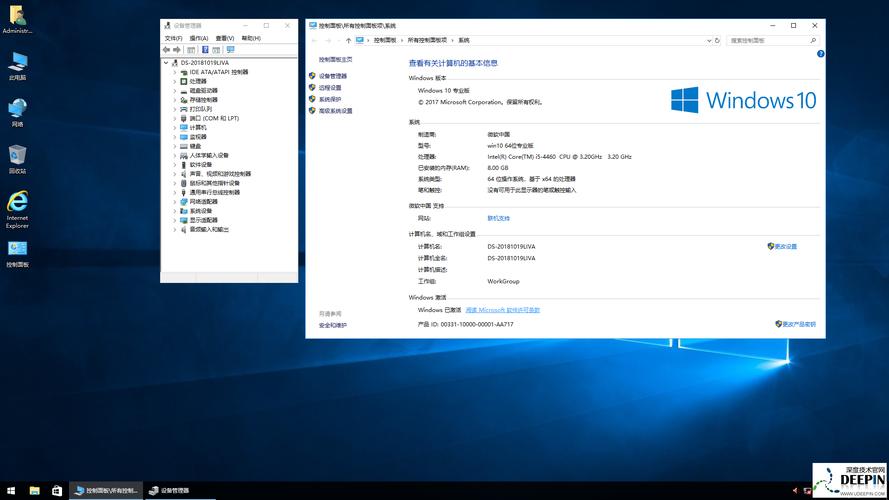Collapse the DS-20181019LIVA root node arrow
Image resolution: width=889 pixels, height=500 pixels.
166,63
